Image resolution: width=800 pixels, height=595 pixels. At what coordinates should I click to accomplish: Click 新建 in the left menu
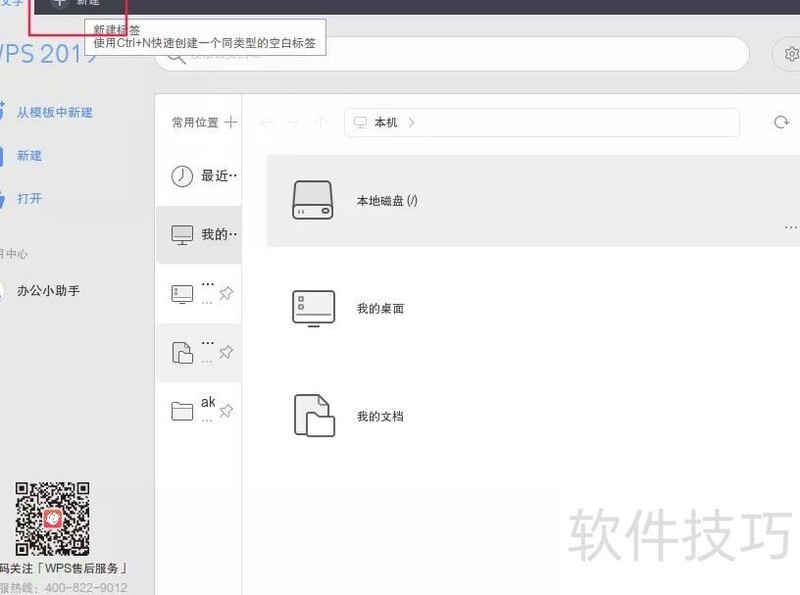(29, 155)
